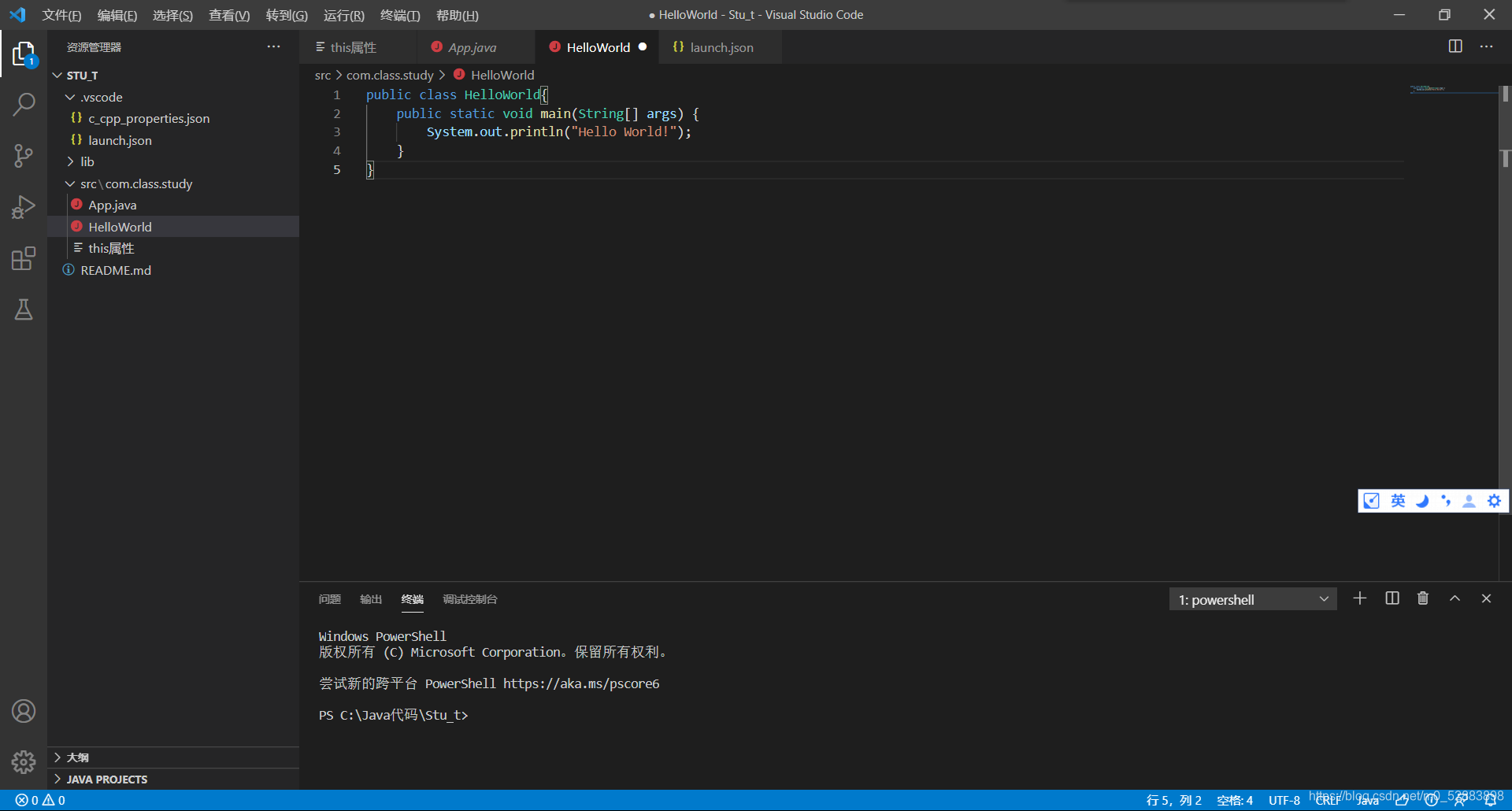The width and height of the screenshot is (1512, 811).
Task: Open the 终端(T) menu
Action: click(400, 15)
